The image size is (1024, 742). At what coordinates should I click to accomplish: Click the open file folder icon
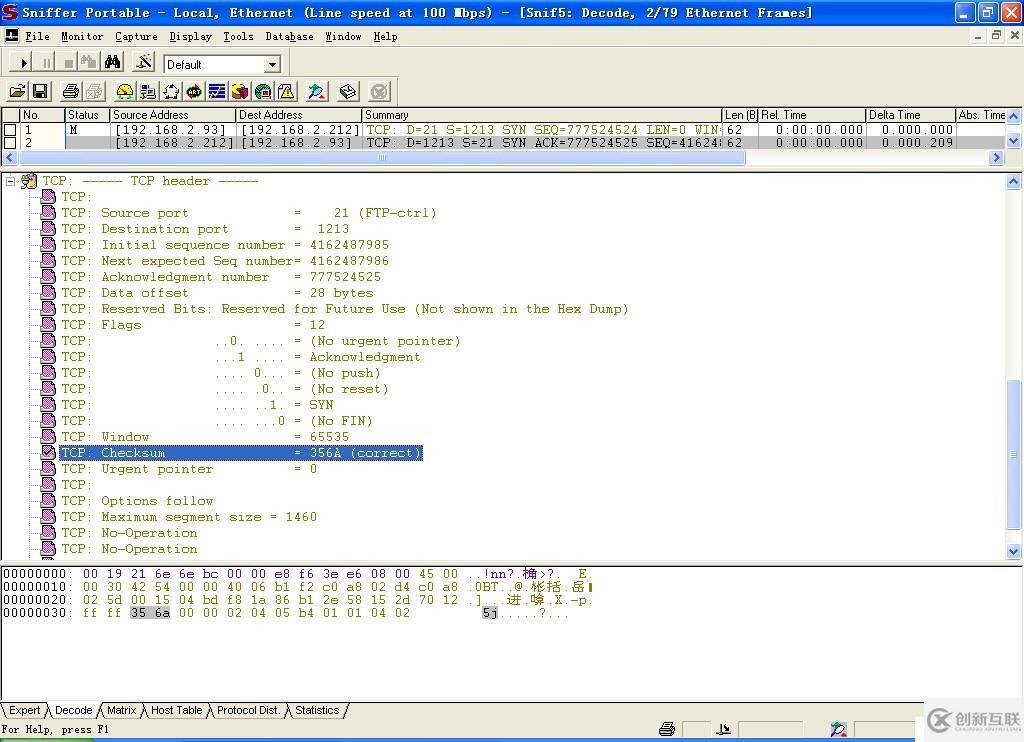18,91
